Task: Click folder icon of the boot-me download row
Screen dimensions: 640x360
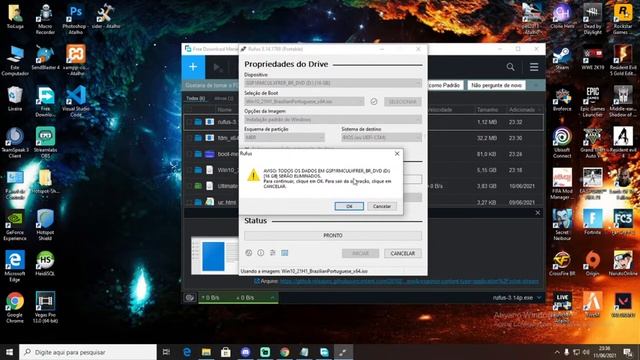Action: (198, 154)
